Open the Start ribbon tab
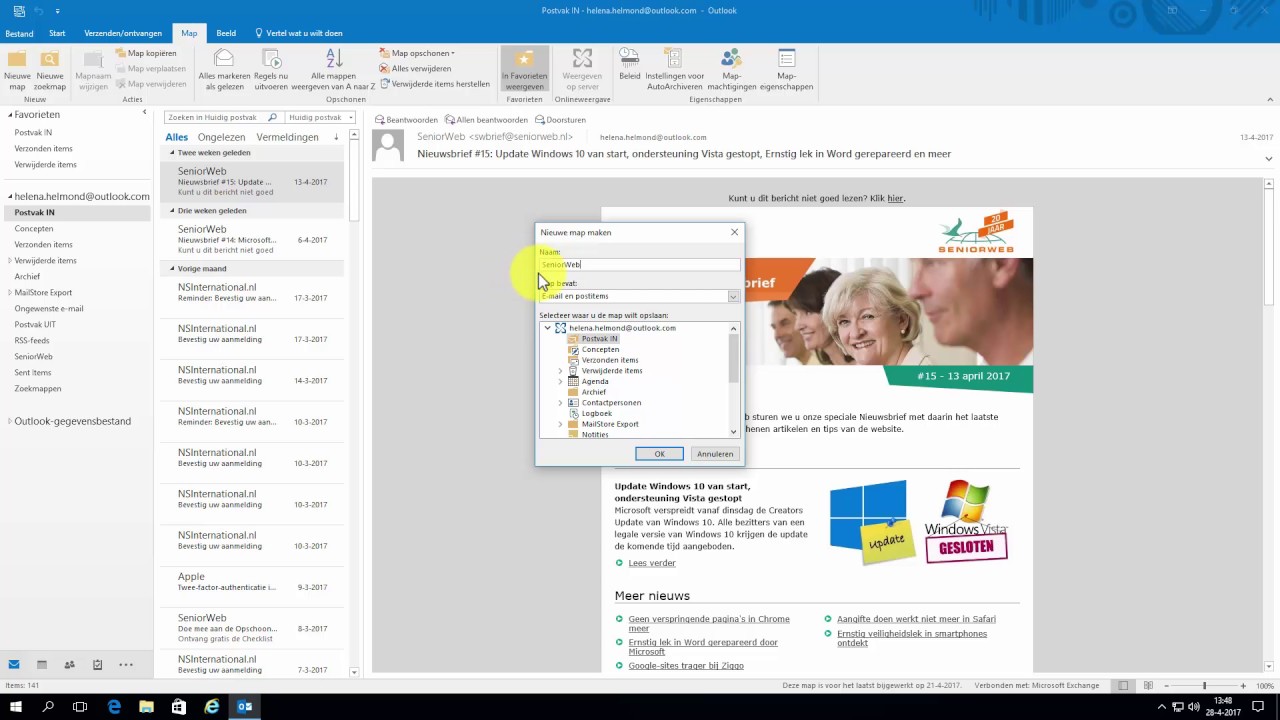 58,33
